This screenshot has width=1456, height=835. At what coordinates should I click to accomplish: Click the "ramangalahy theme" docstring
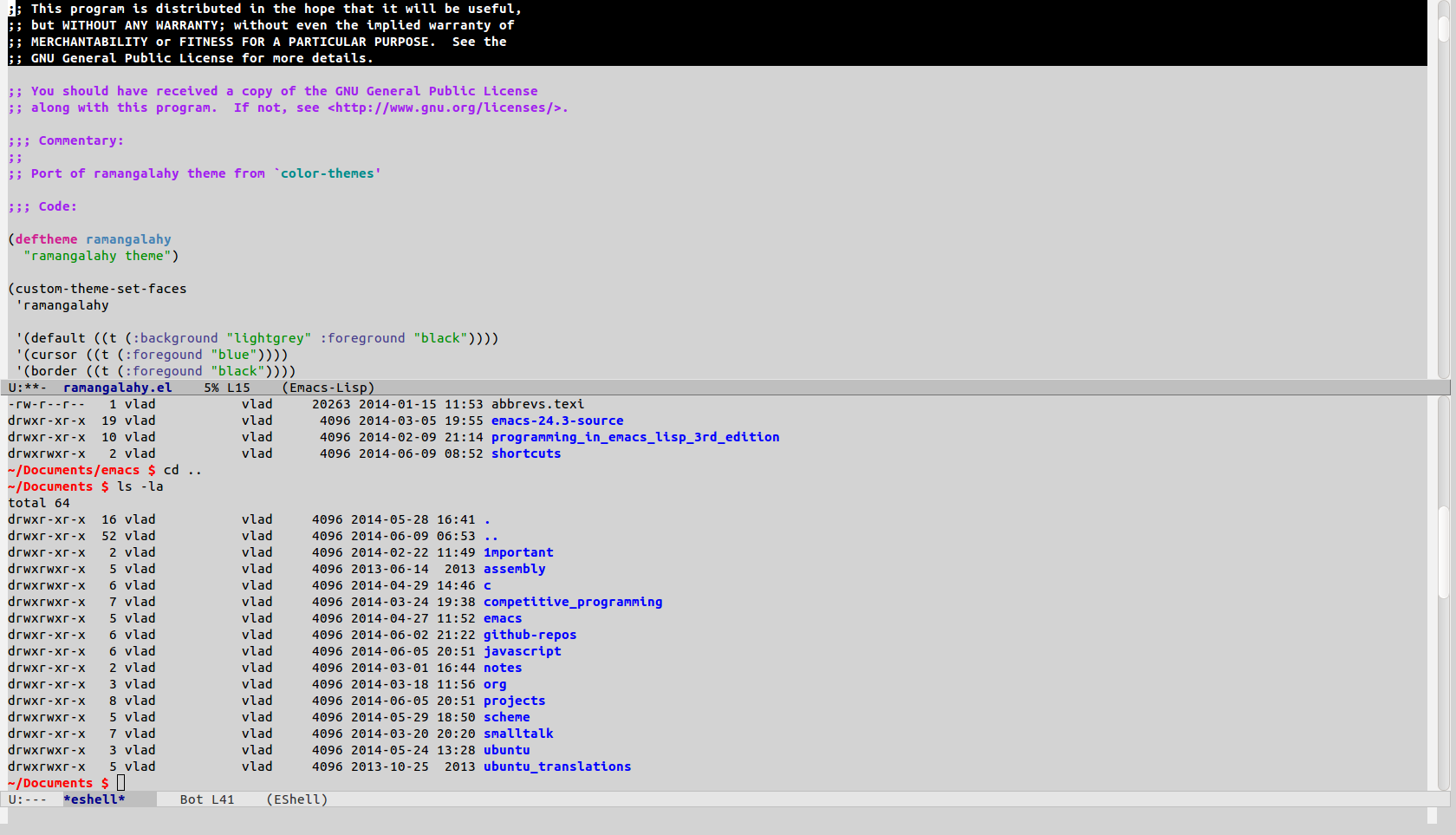coord(97,256)
